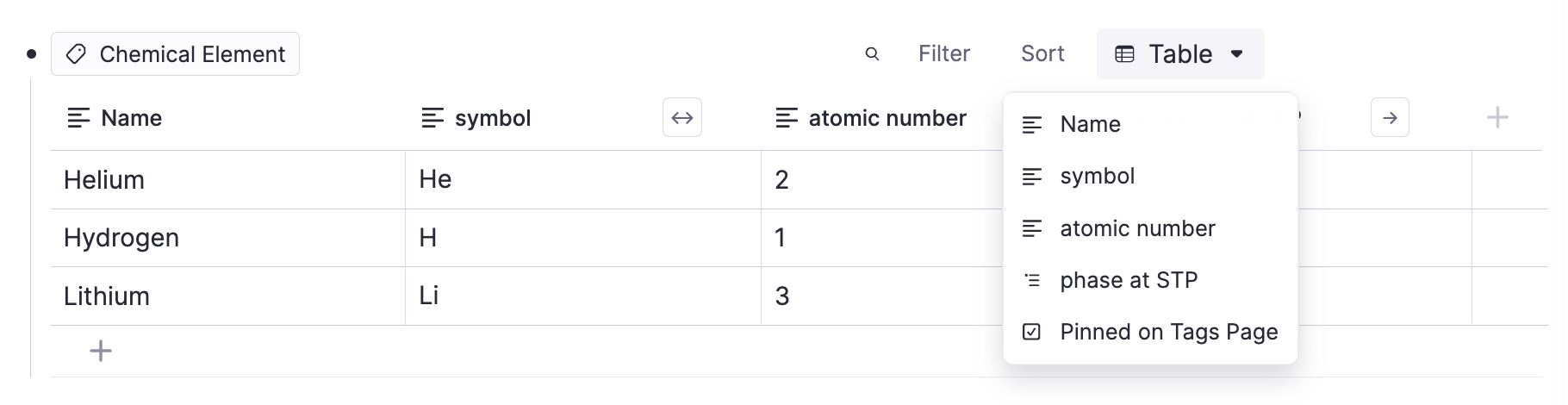
Task: Select atomic number from dropdown list
Action: coord(1137,228)
